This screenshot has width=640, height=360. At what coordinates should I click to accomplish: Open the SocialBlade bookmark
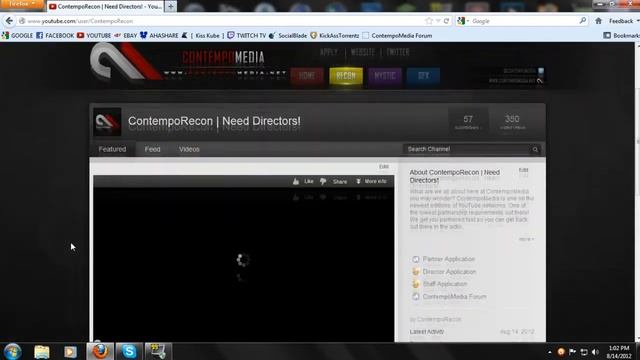coord(288,36)
